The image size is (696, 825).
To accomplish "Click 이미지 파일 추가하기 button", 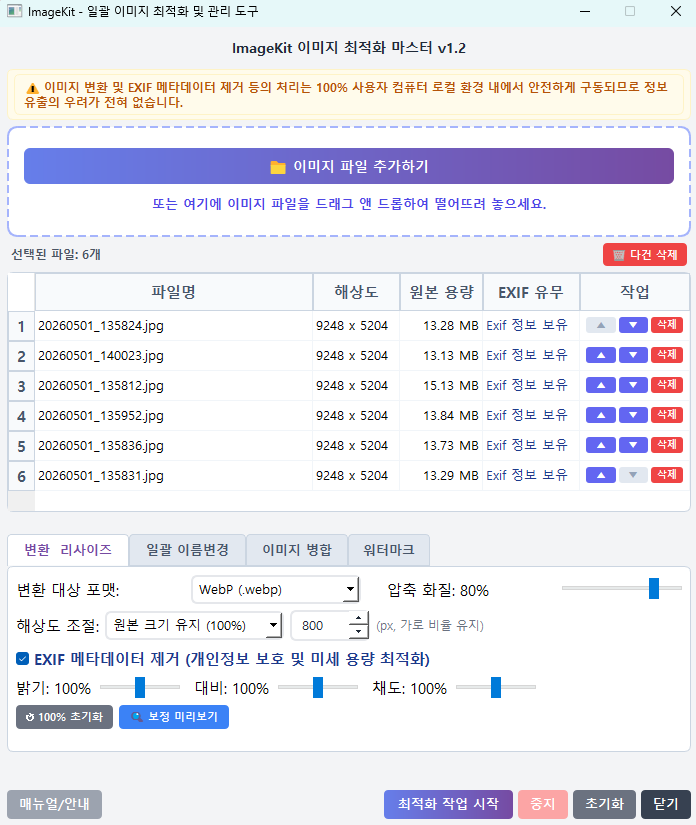I will (x=349, y=166).
